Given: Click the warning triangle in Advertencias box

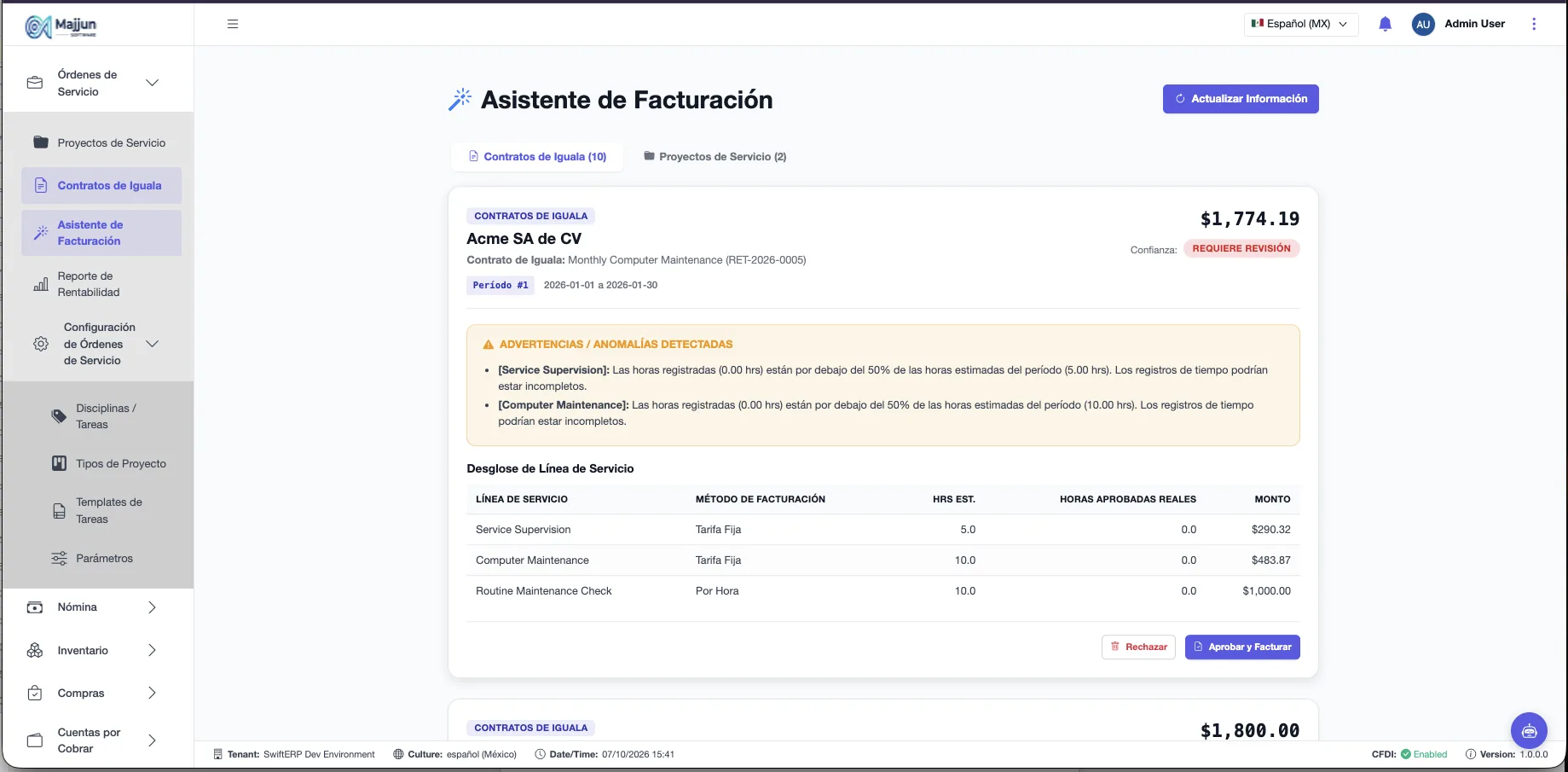Looking at the screenshot, I should pos(489,345).
